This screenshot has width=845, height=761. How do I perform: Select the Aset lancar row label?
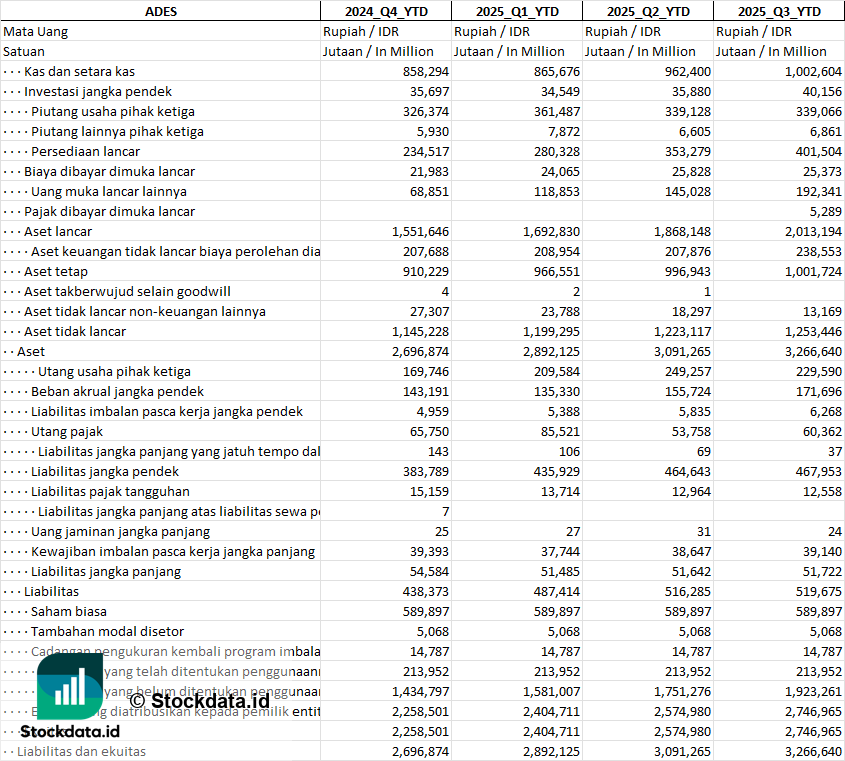(x=58, y=231)
